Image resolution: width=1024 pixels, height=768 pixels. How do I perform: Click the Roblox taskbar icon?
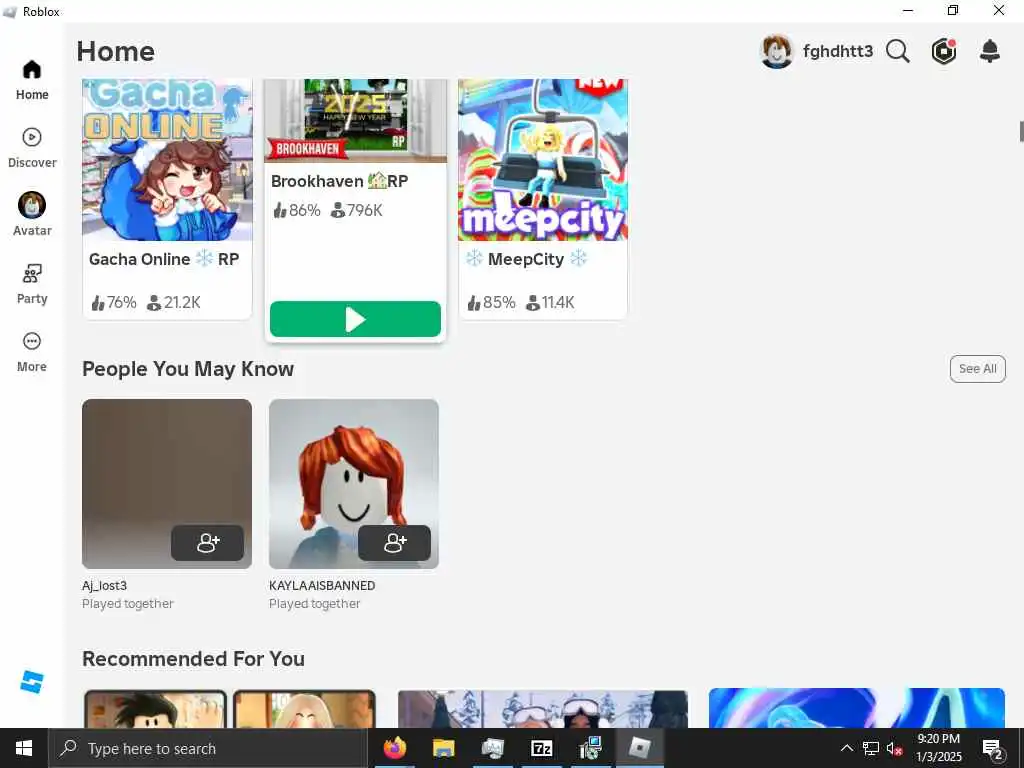click(640, 748)
